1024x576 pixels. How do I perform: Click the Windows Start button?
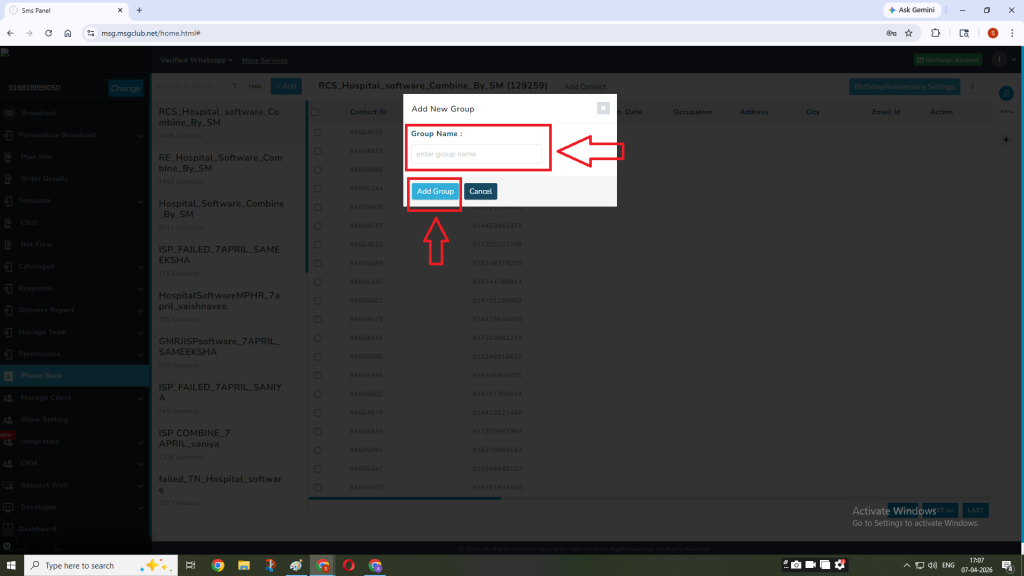point(11,565)
